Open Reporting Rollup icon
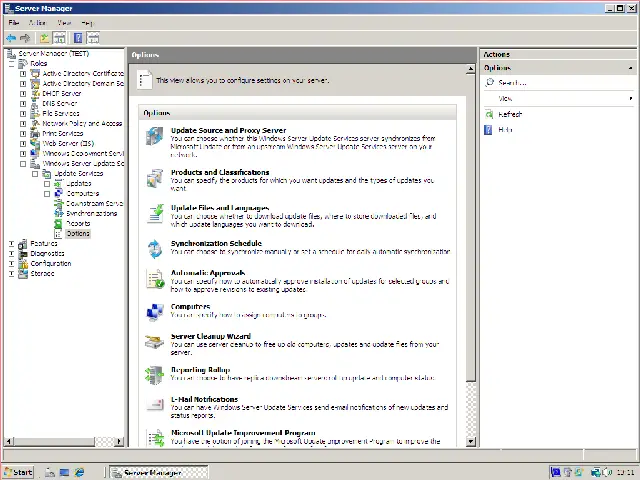 coord(154,376)
